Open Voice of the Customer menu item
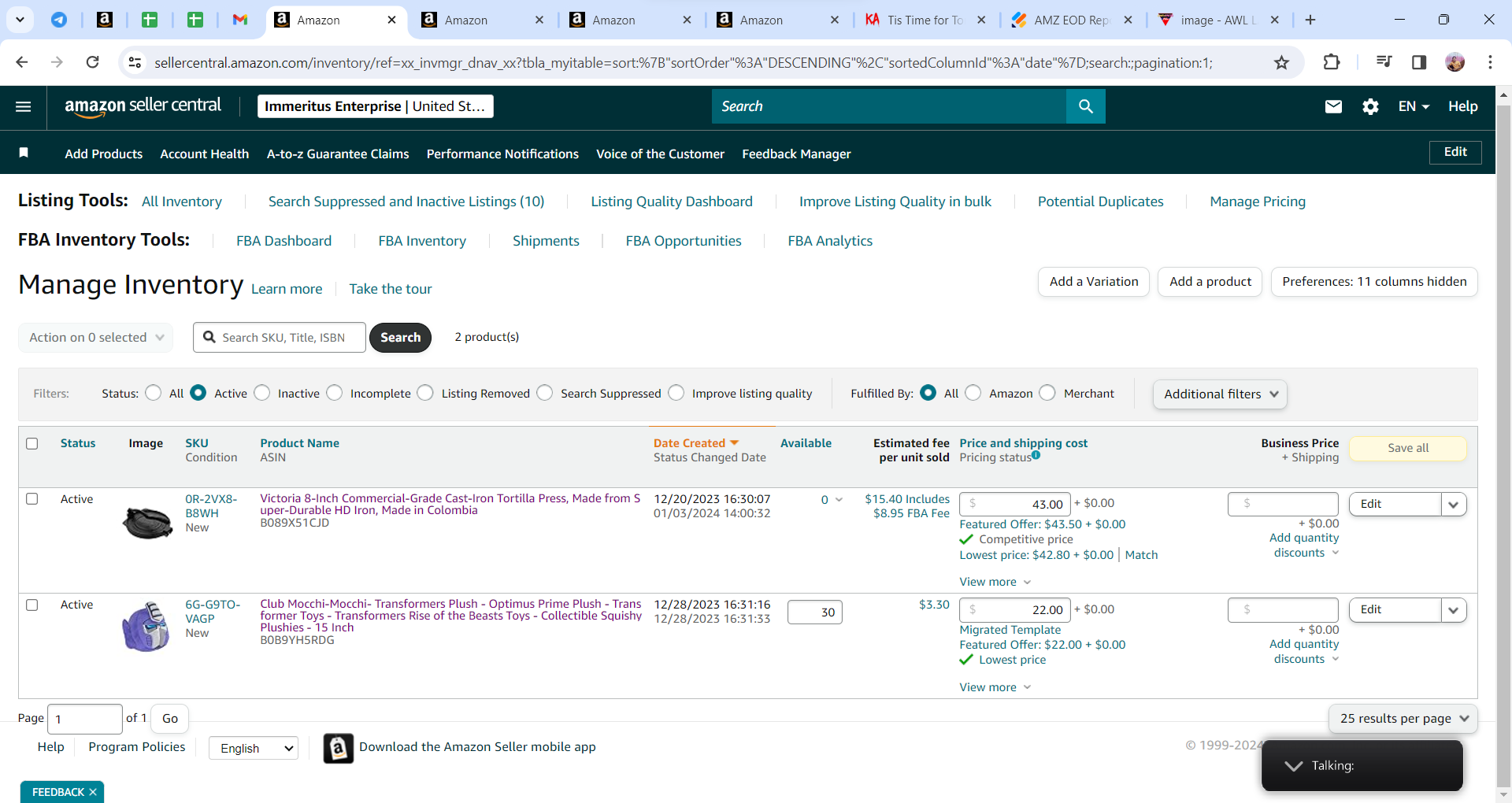This screenshot has width=1512, height=803. pos(660,154)
